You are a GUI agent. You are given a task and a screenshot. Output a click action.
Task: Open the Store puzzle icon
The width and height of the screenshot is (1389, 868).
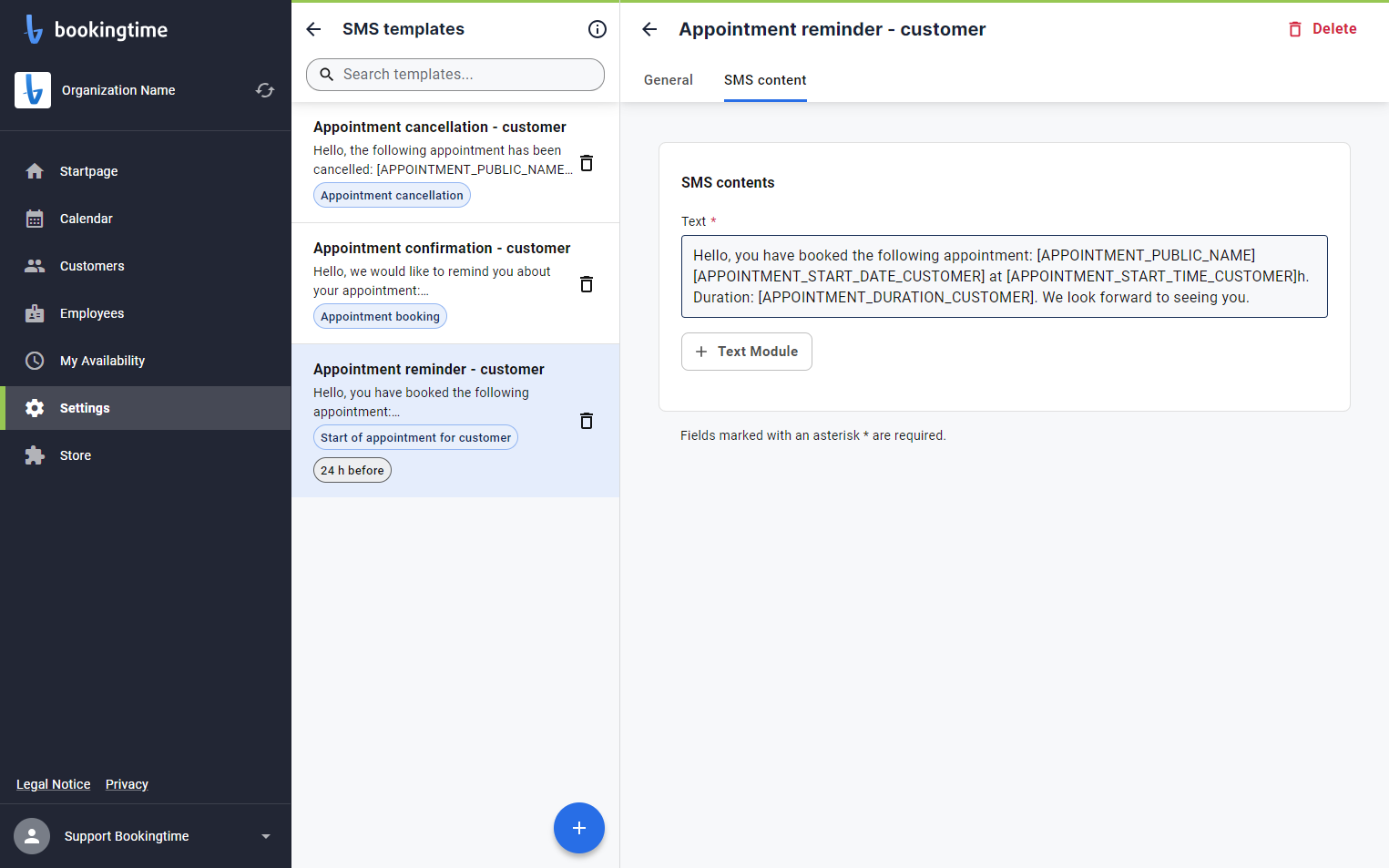(x=35, y=455)
